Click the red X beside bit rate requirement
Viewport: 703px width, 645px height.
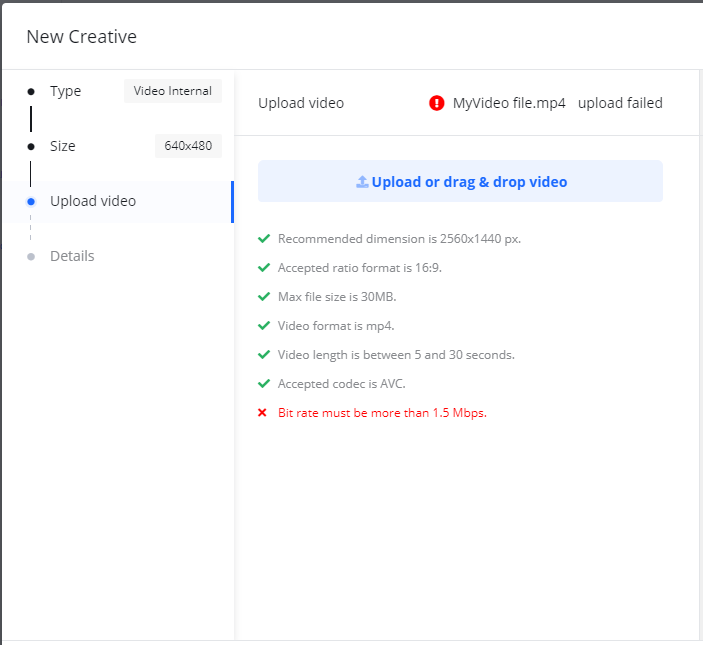pos(263,413)
